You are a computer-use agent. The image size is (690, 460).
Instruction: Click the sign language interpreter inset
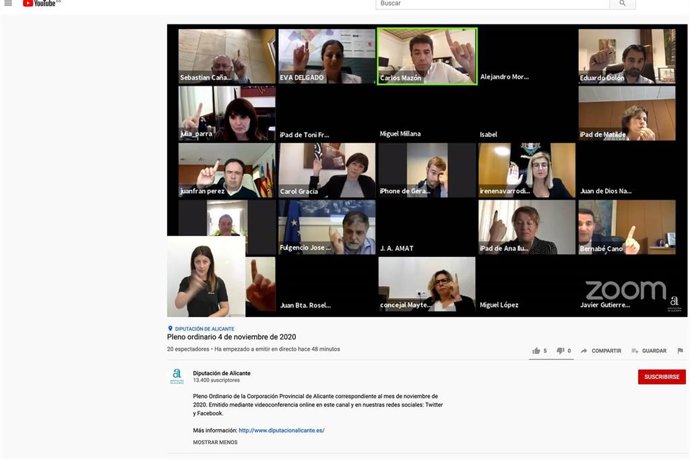(x=205, y=277)
